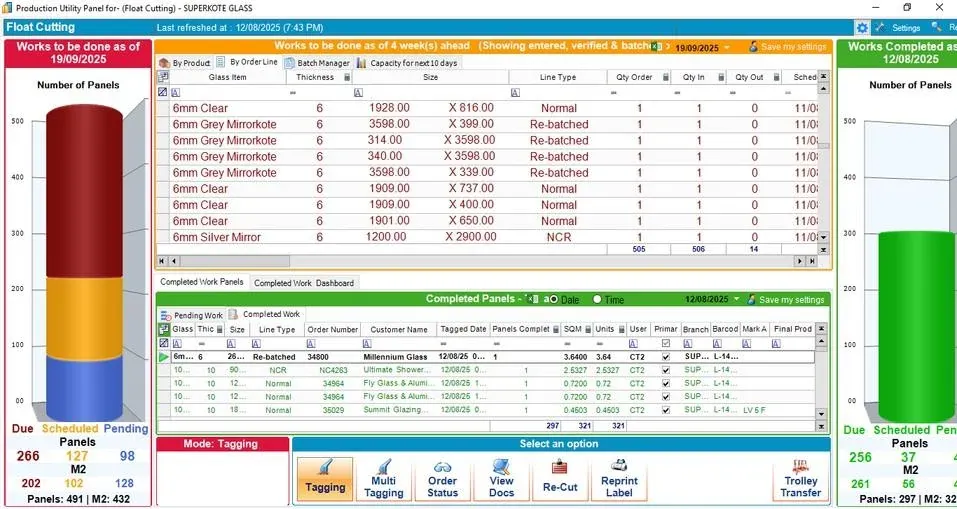
Task: Click Line Type filter 'A' icon in top grid
Action: tap(515, 92)
